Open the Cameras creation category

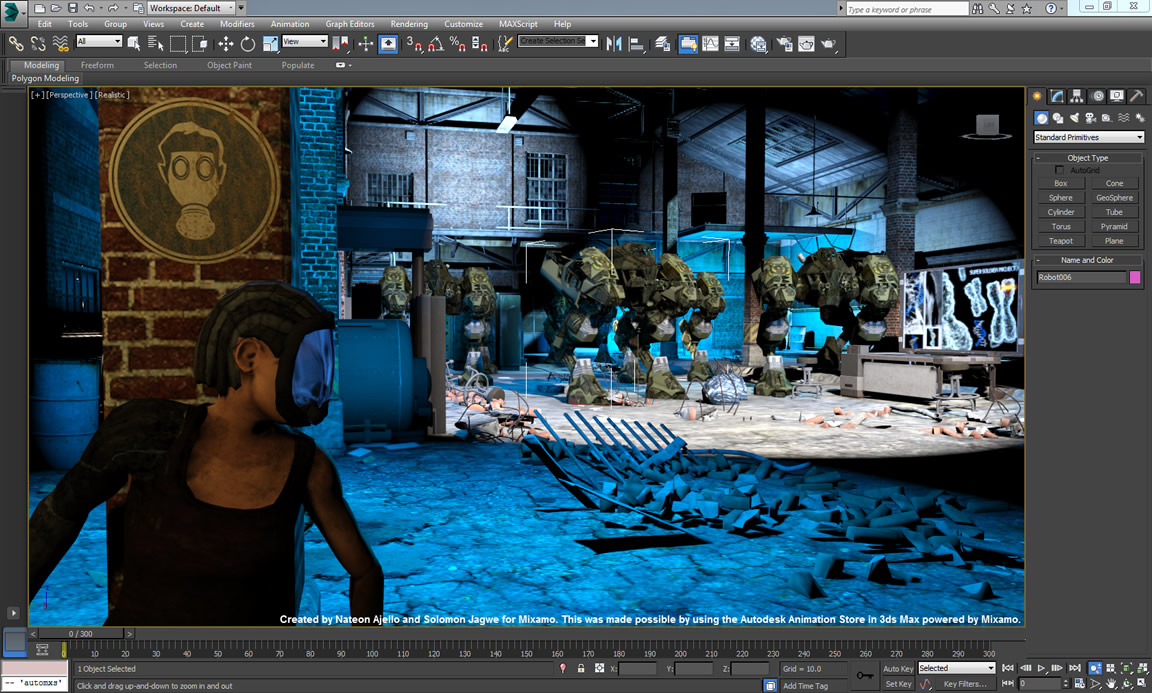(1090, 118)
